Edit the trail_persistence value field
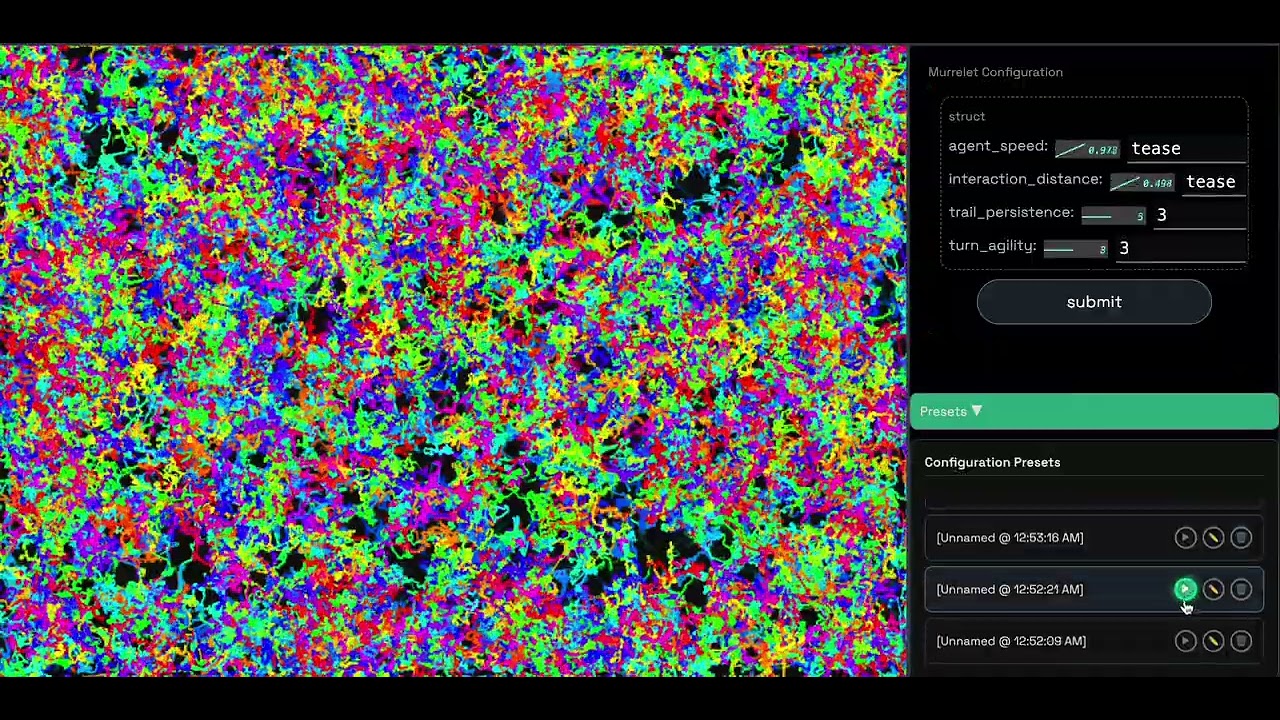This screenshot has width=1280, height=720. (x=1201, y=215)
